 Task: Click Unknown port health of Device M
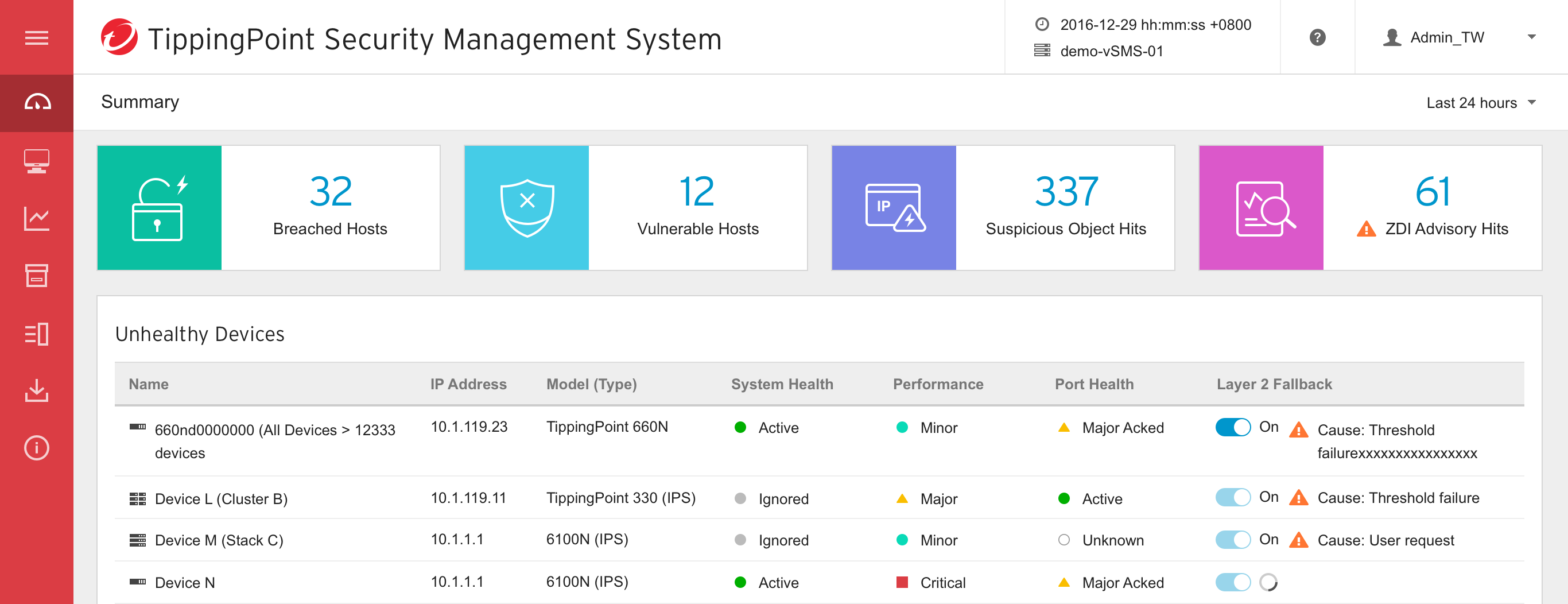(1100, 541)
